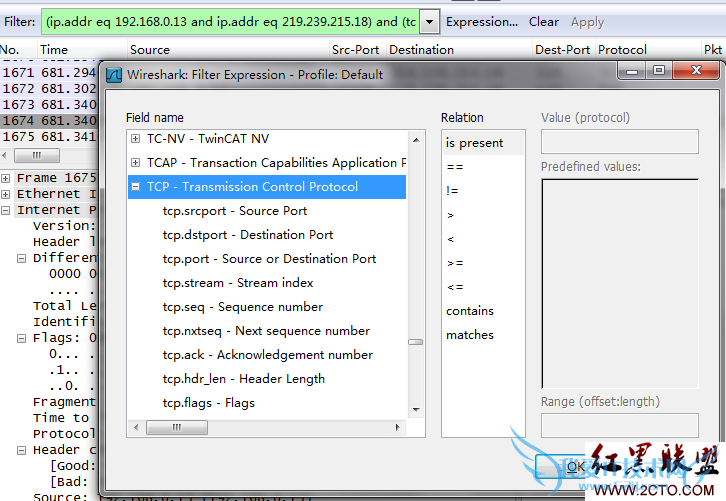Minimize the Filter Expression dialog
Viewport: 726px width, 501px height.
(x=632, y=70)
